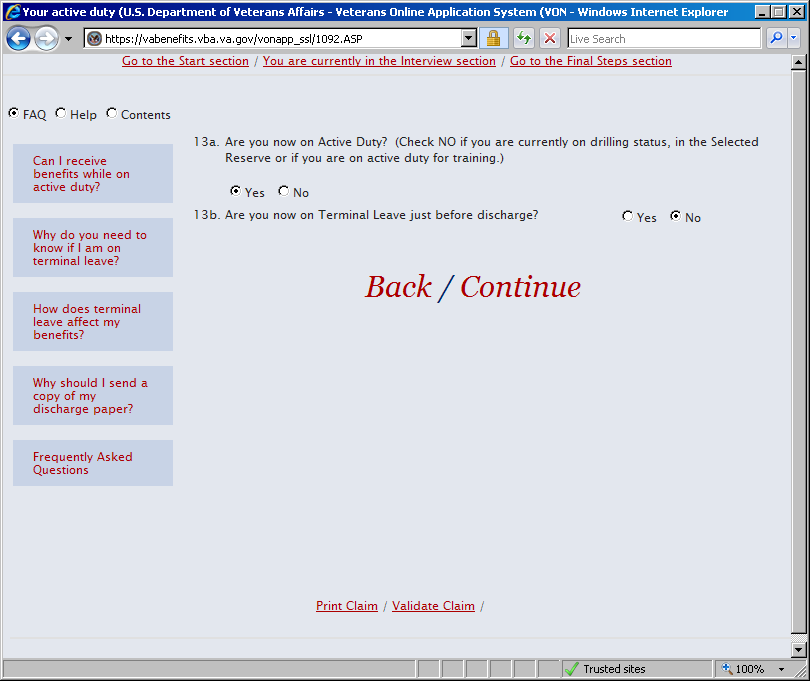Click the 13b Terminal Leave question text
Image resolution: width=810 pixels, height=681 pixels.
pyautogui.click(x=382, y=215)
